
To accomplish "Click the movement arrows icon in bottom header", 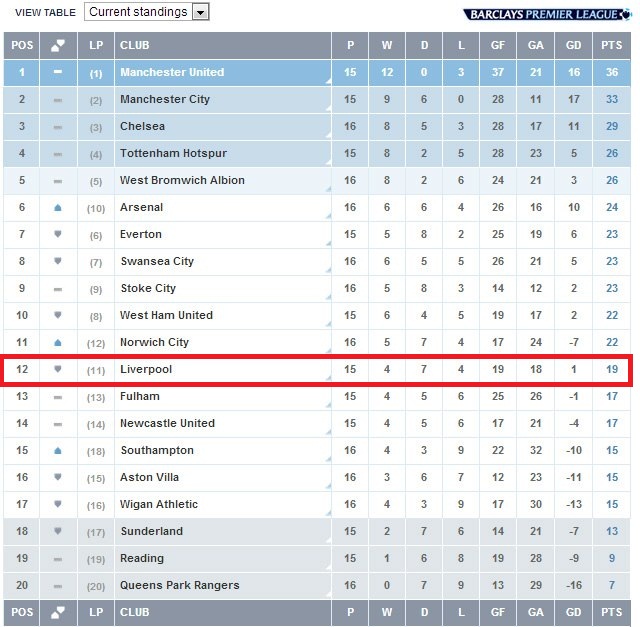I will (x=58, y=612).
